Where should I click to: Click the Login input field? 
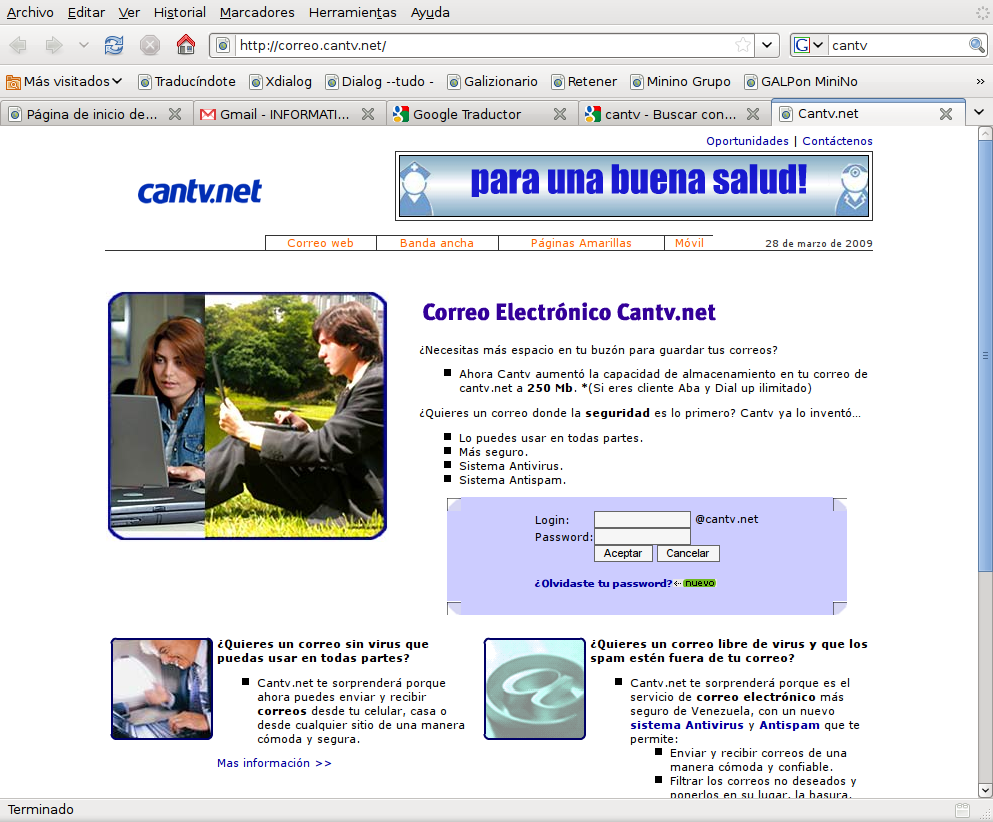coord(642,520)
